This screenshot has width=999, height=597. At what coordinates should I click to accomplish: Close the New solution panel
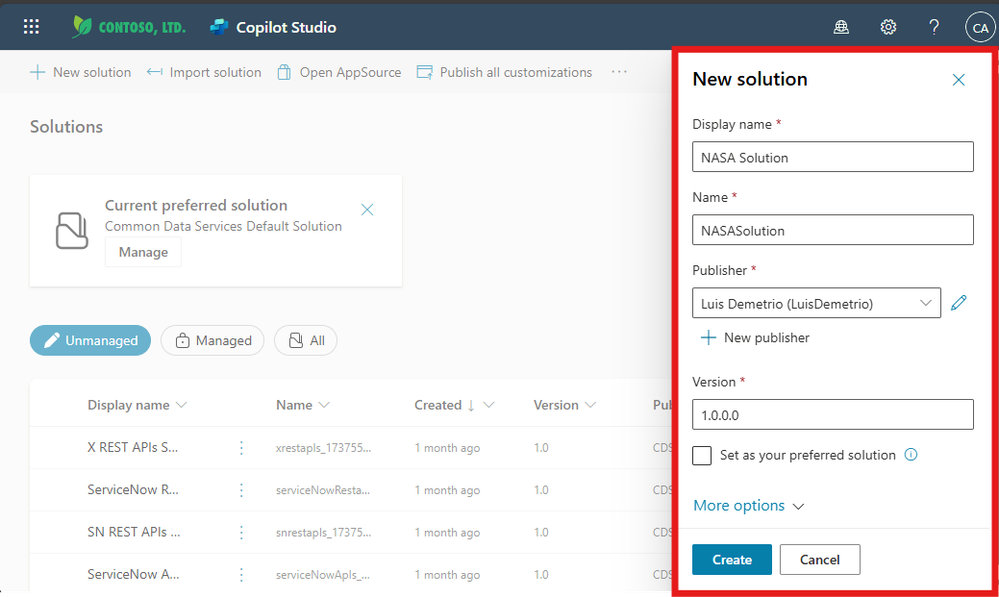(x=958, y=80)
